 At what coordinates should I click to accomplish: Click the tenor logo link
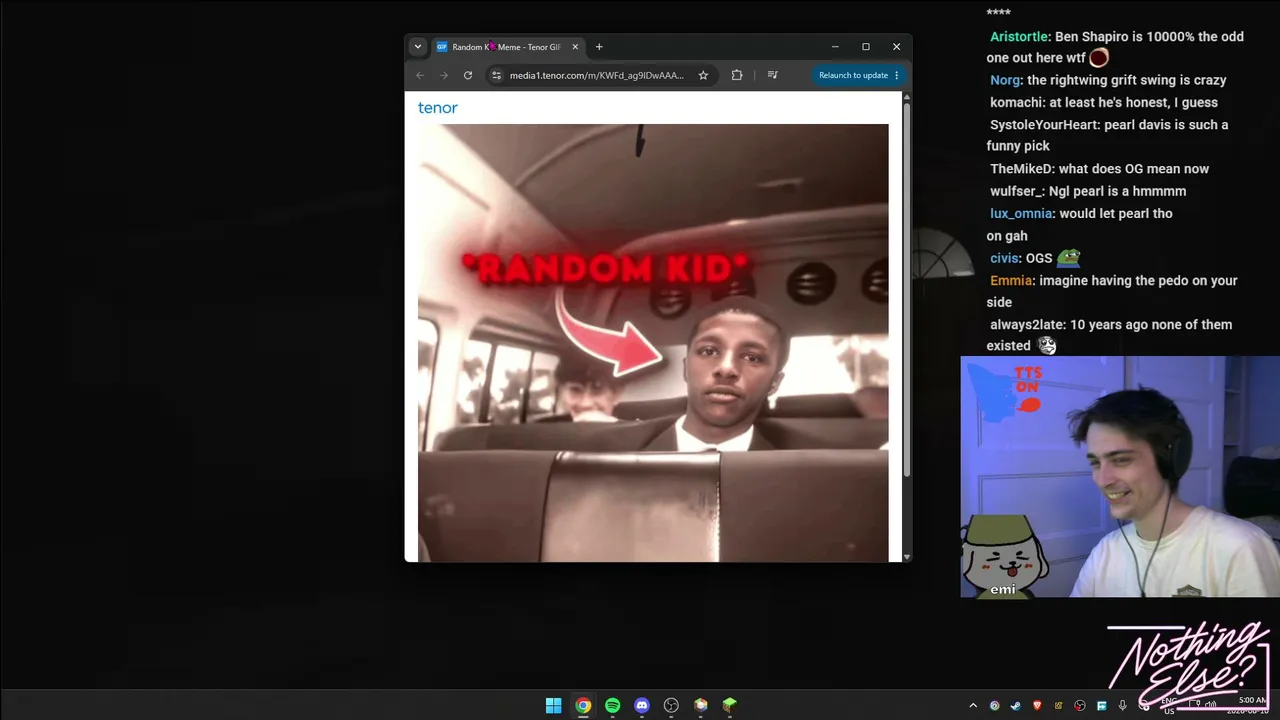tap(438, 107)
